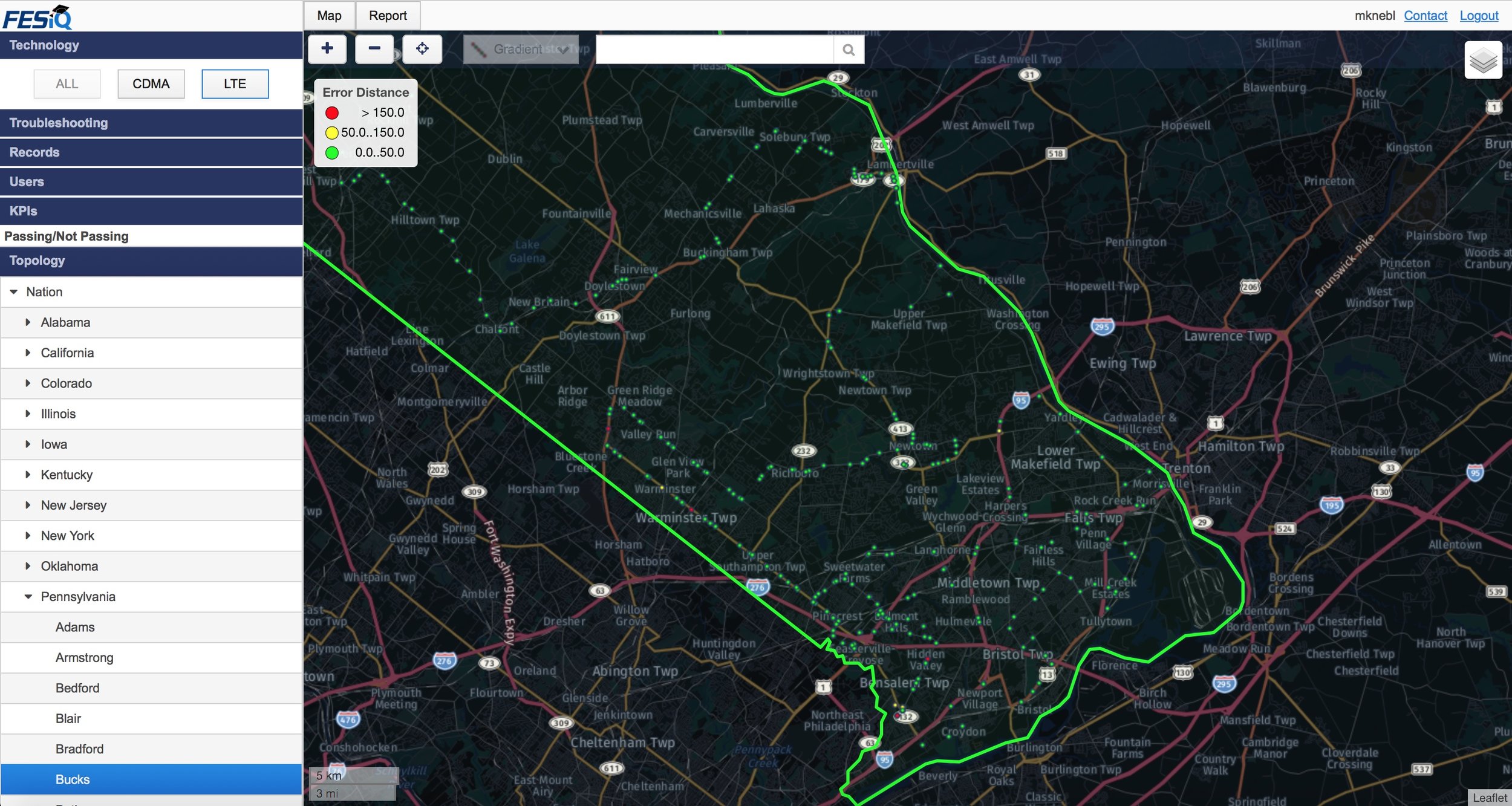Open the Technology section header
The image size is (1512, 806).
pos(151,45)
